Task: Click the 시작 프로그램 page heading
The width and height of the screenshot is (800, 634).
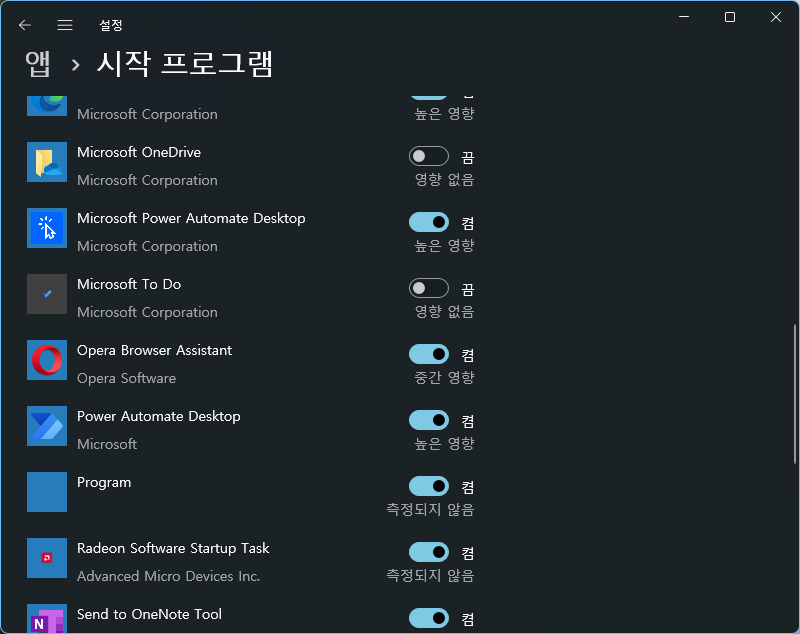Action: click(x=185, y=64)
